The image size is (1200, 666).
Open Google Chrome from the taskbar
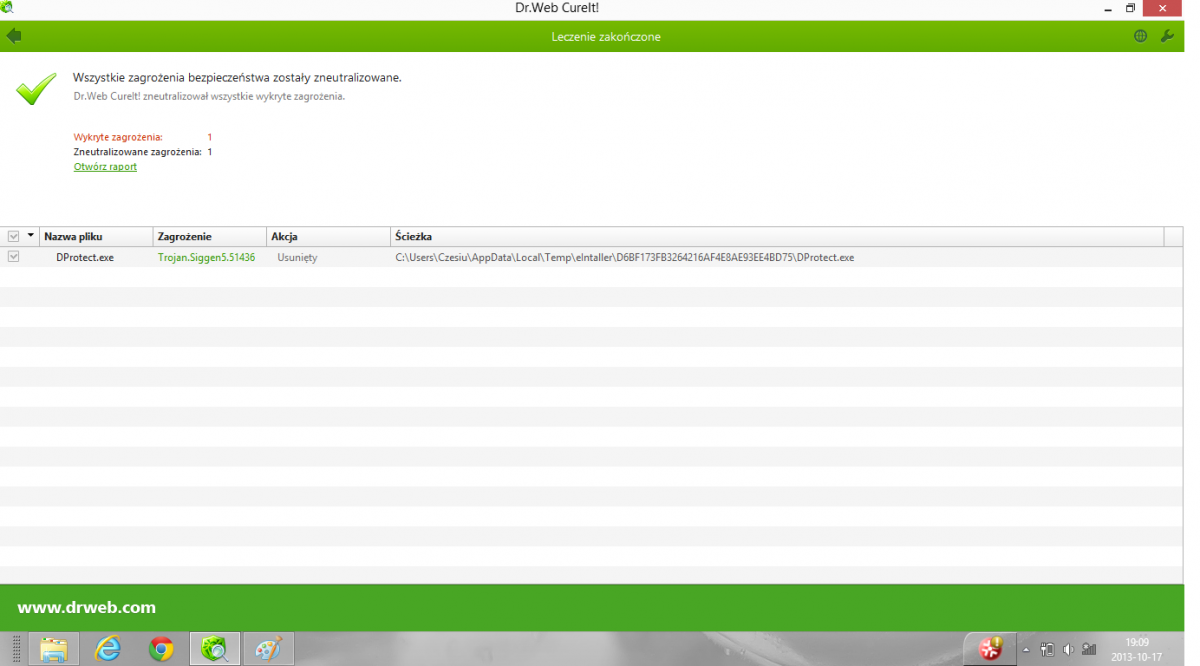(x=161, y=649)
